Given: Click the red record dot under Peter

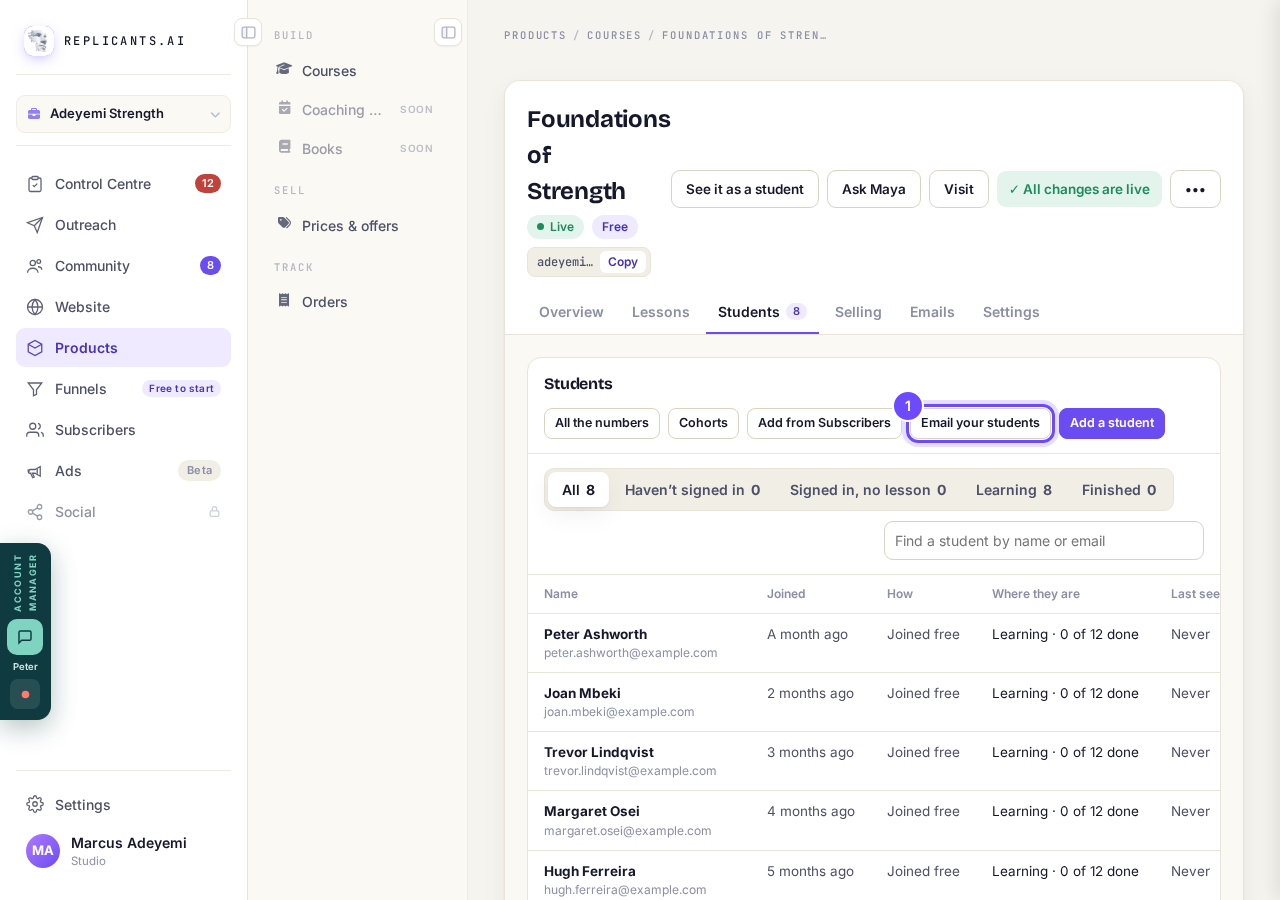Looking at the screenshot, I should [25, 694].
